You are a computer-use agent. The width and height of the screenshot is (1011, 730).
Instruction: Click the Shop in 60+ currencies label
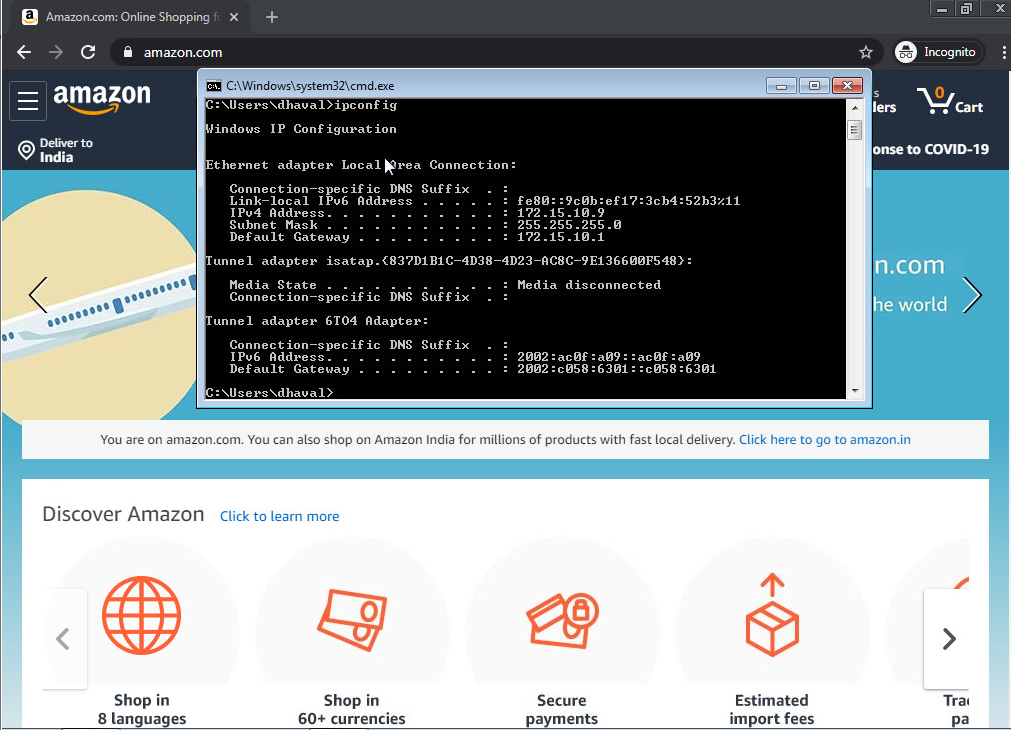[351, 709]
